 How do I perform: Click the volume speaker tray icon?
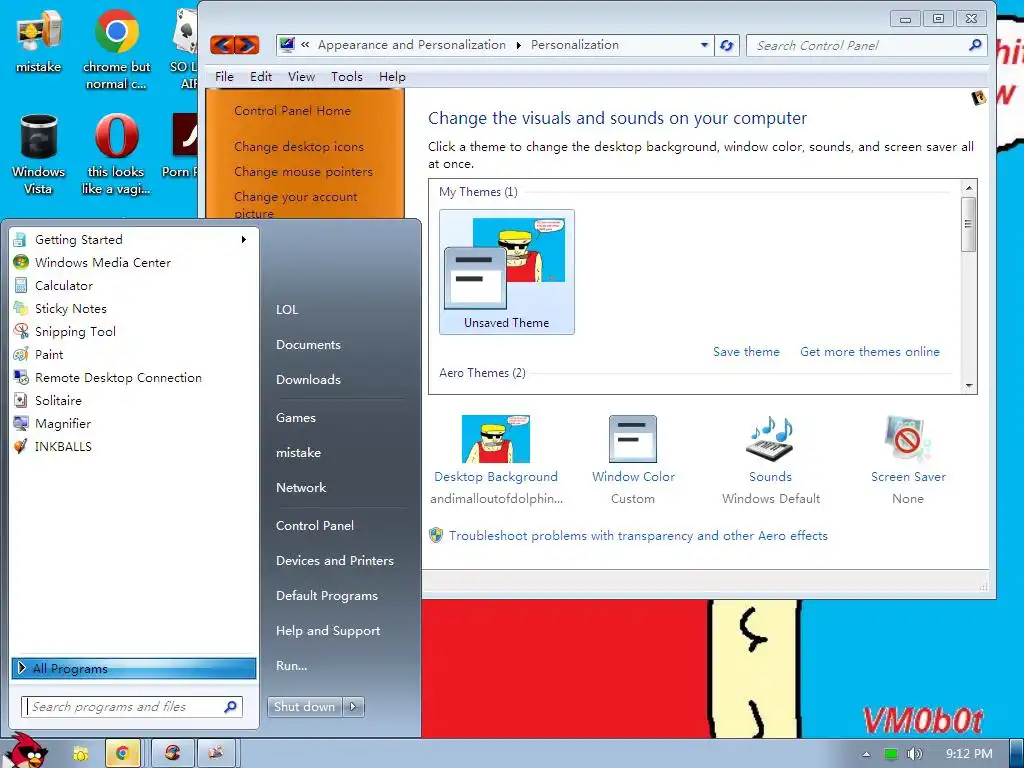click(x=914, y=754)
